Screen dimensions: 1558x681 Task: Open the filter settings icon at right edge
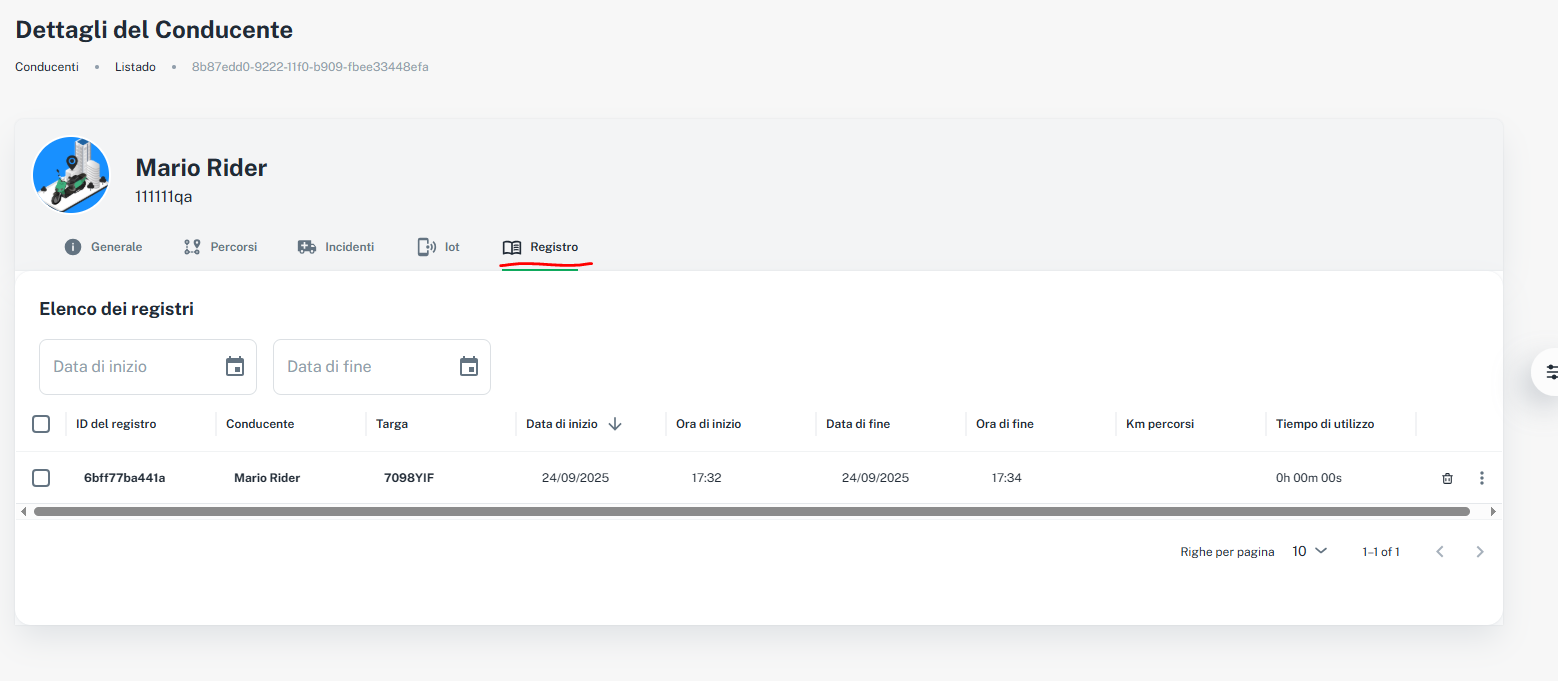click(1550, 372)
